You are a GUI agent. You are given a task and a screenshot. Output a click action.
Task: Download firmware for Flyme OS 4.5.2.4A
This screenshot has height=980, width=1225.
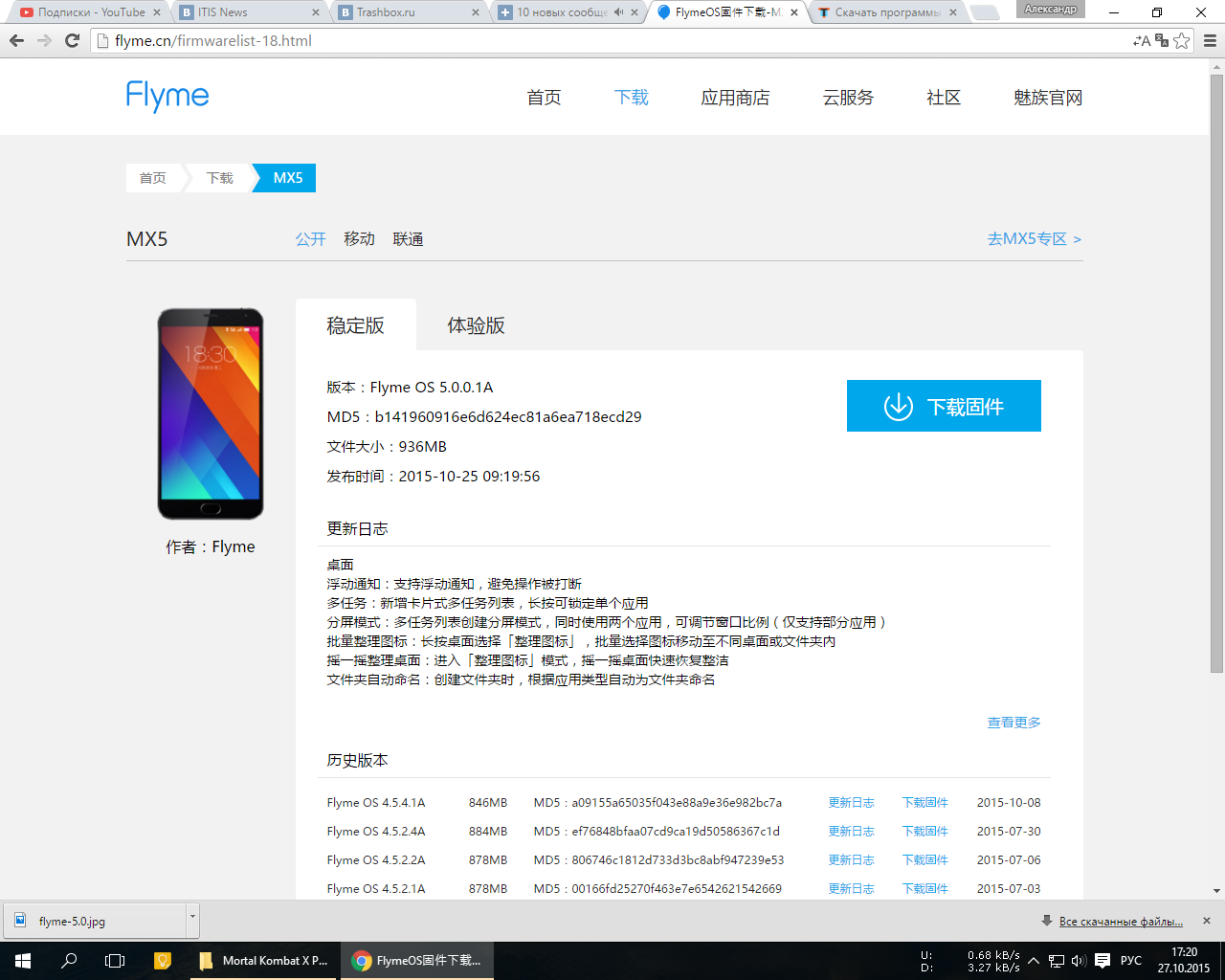tap(925, 832)
